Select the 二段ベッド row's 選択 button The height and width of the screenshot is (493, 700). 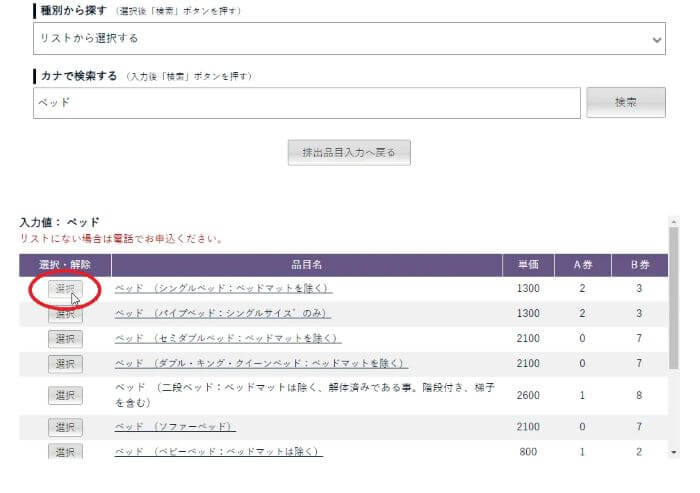point(65,395)
